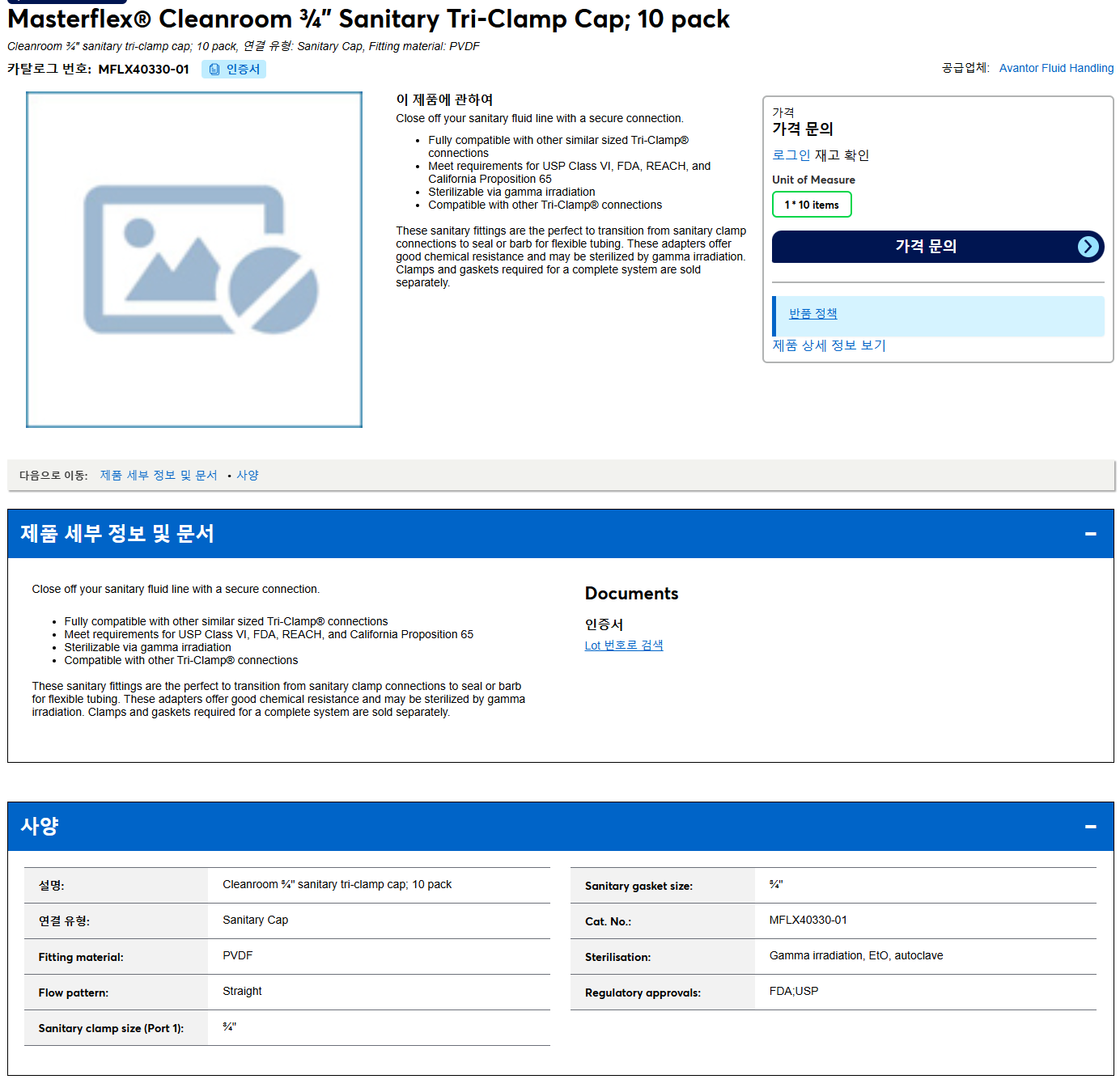1120x1092 pixels.
Task: Click the Documents heading
Action: (x=631, y=594)
